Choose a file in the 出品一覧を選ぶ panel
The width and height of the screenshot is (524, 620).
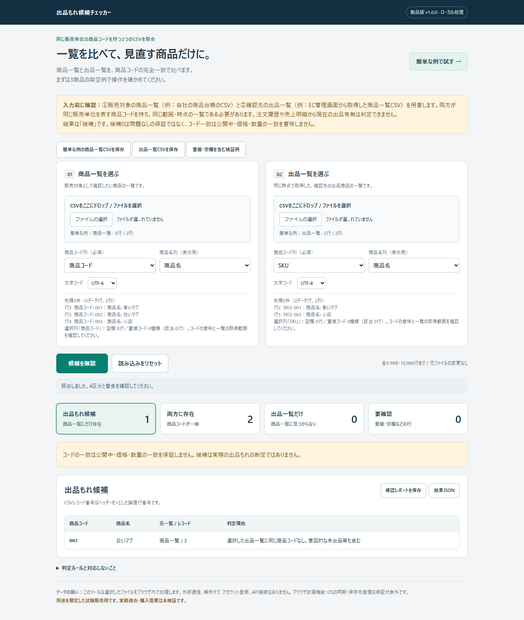301,219
